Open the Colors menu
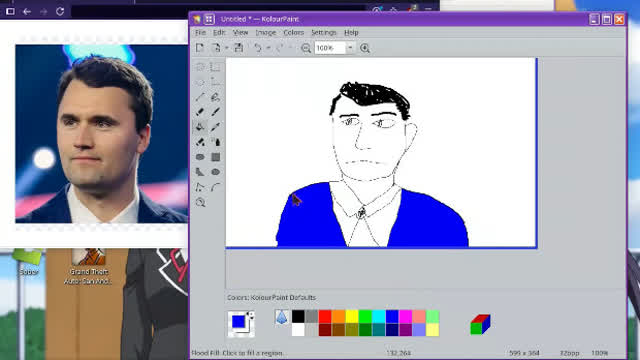640x360 pixels. 293,32
